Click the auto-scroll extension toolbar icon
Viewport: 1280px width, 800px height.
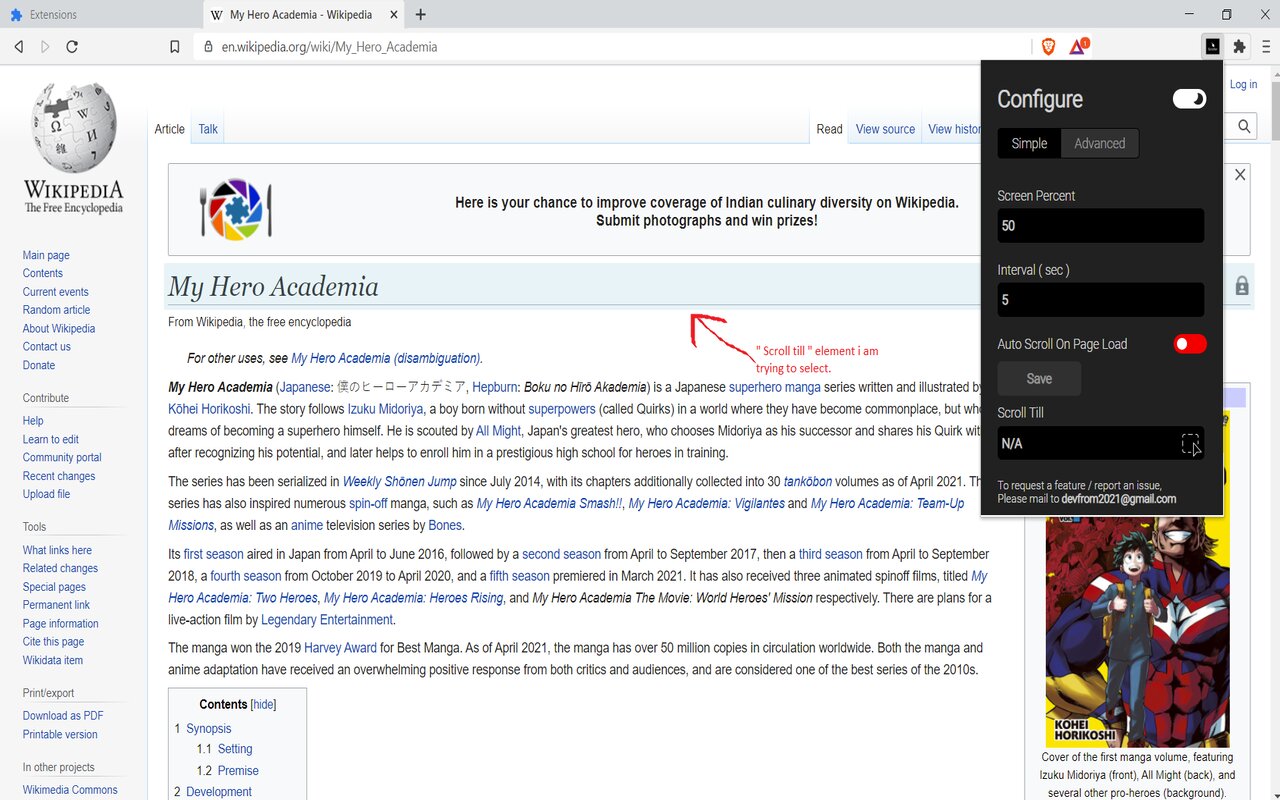click(x=1212, y=47)
